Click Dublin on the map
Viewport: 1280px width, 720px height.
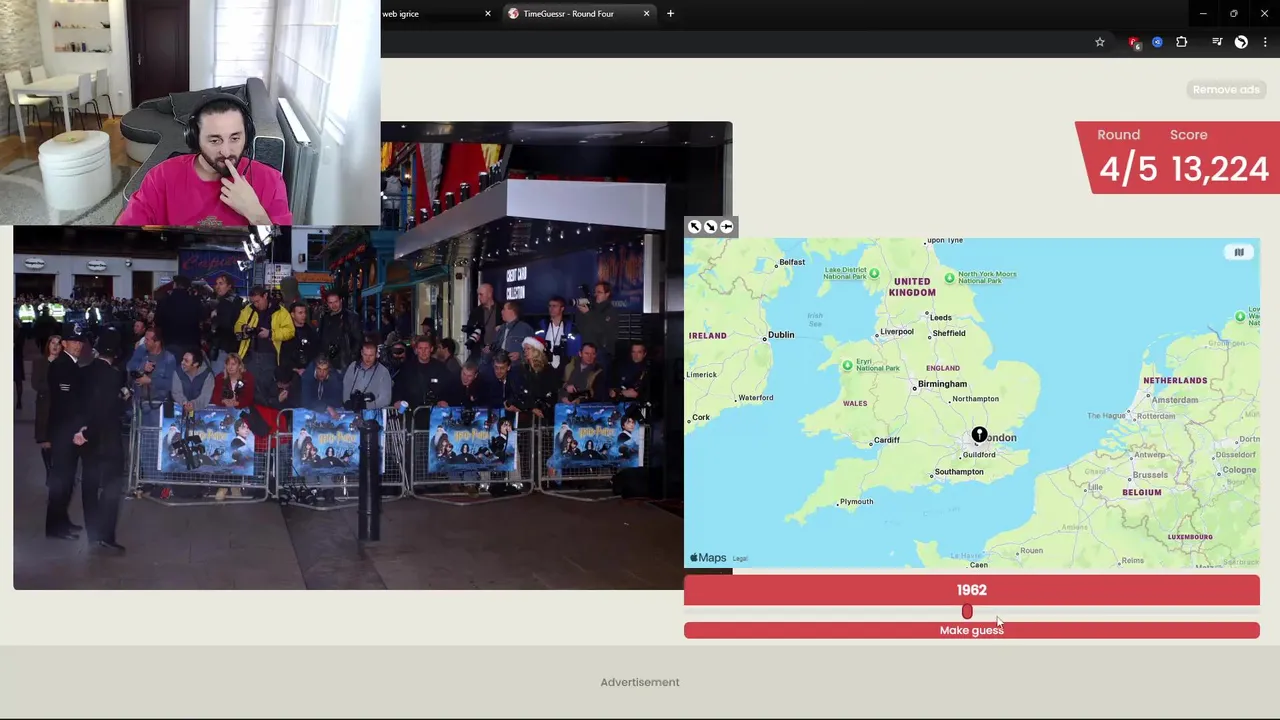pos(780,335)
